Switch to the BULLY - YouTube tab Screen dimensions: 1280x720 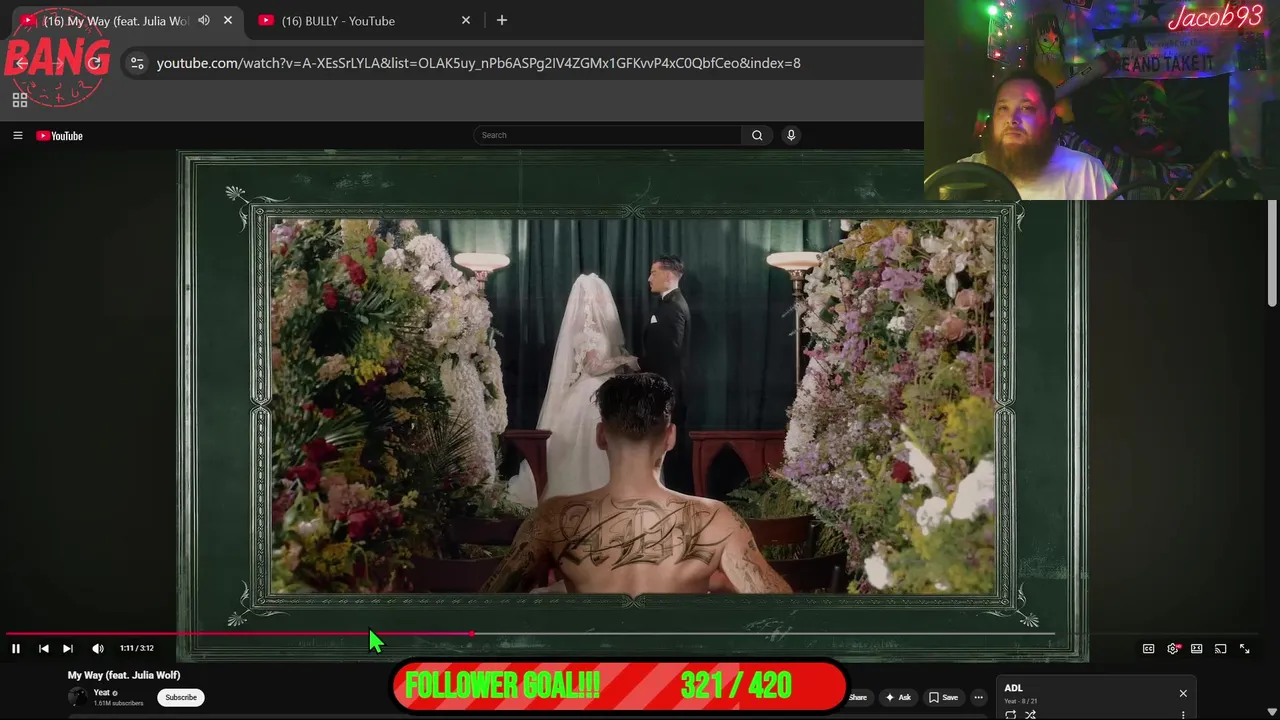[363, 20]
